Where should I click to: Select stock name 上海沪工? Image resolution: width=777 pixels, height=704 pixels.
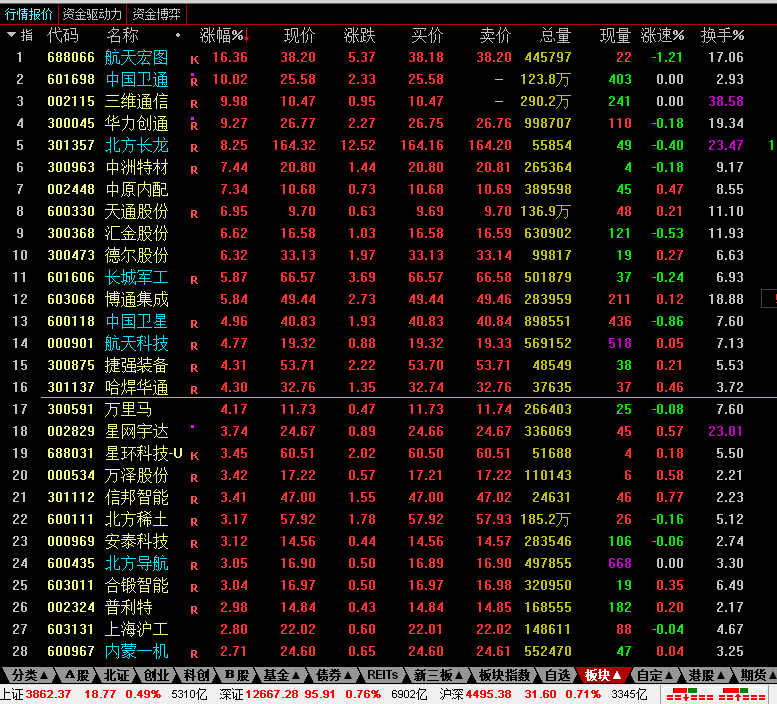pos(137,629)
